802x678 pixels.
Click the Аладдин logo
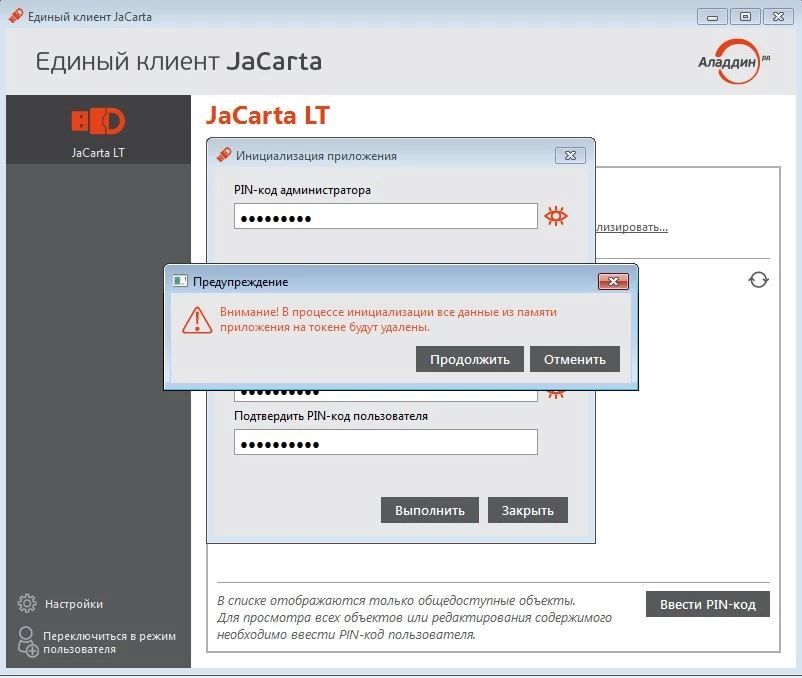[734, 62]
